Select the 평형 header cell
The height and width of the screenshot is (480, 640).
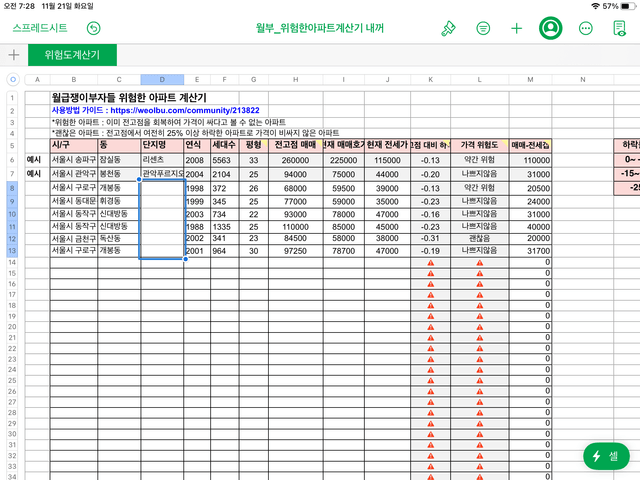click(253, 145)
